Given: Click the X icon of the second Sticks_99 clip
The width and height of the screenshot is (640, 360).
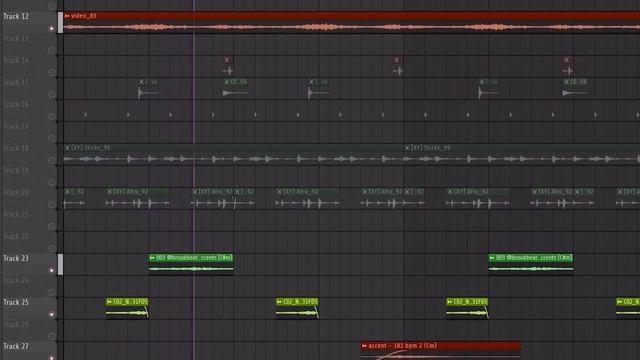Looking at the screenshot, I should pyautogui.click(x=407, y=148).
